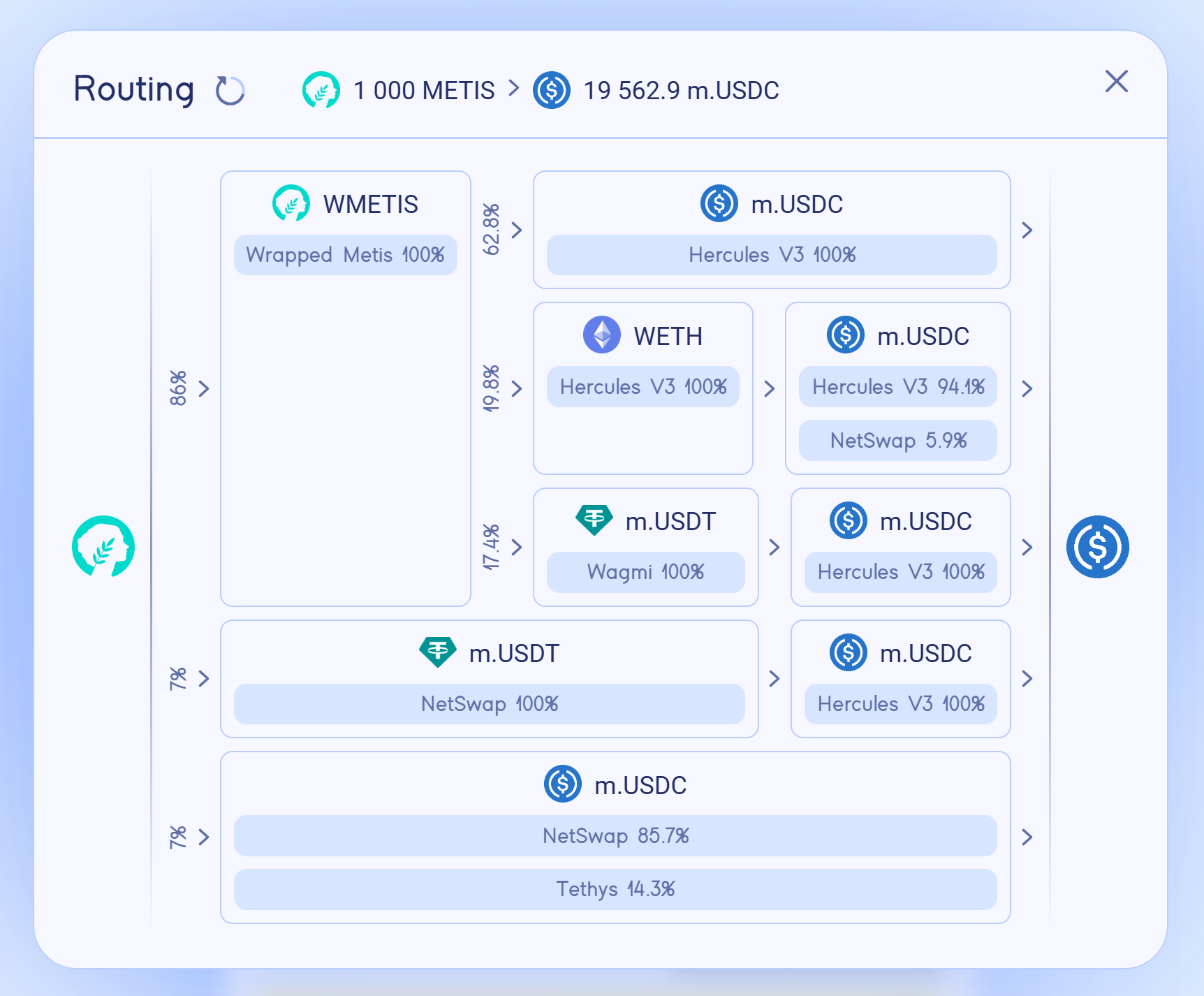Image resolution: width=1204 pixels, height=996 pixels.
Task: Click the m.USDC icon in header
Action: (552, 90)
